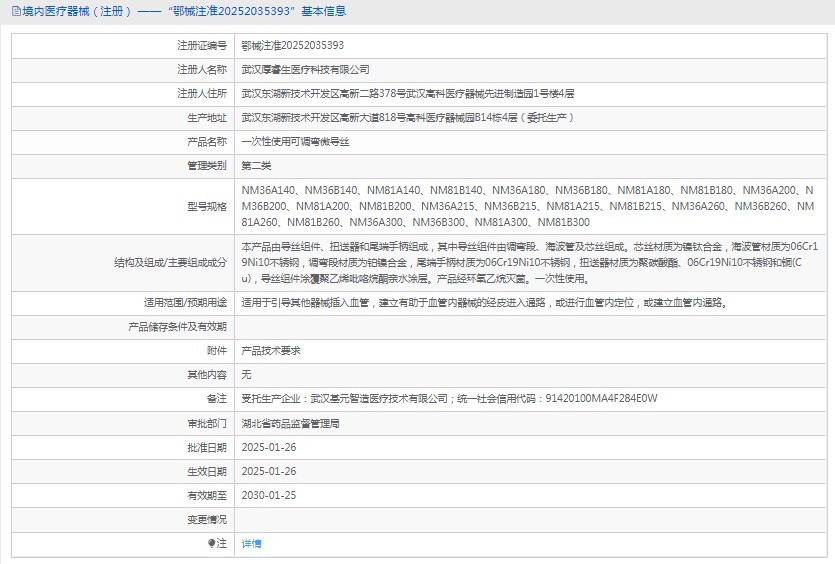Select the 其他内容 label
Viewport: 835px width, 564px height.
coord(207,374)
